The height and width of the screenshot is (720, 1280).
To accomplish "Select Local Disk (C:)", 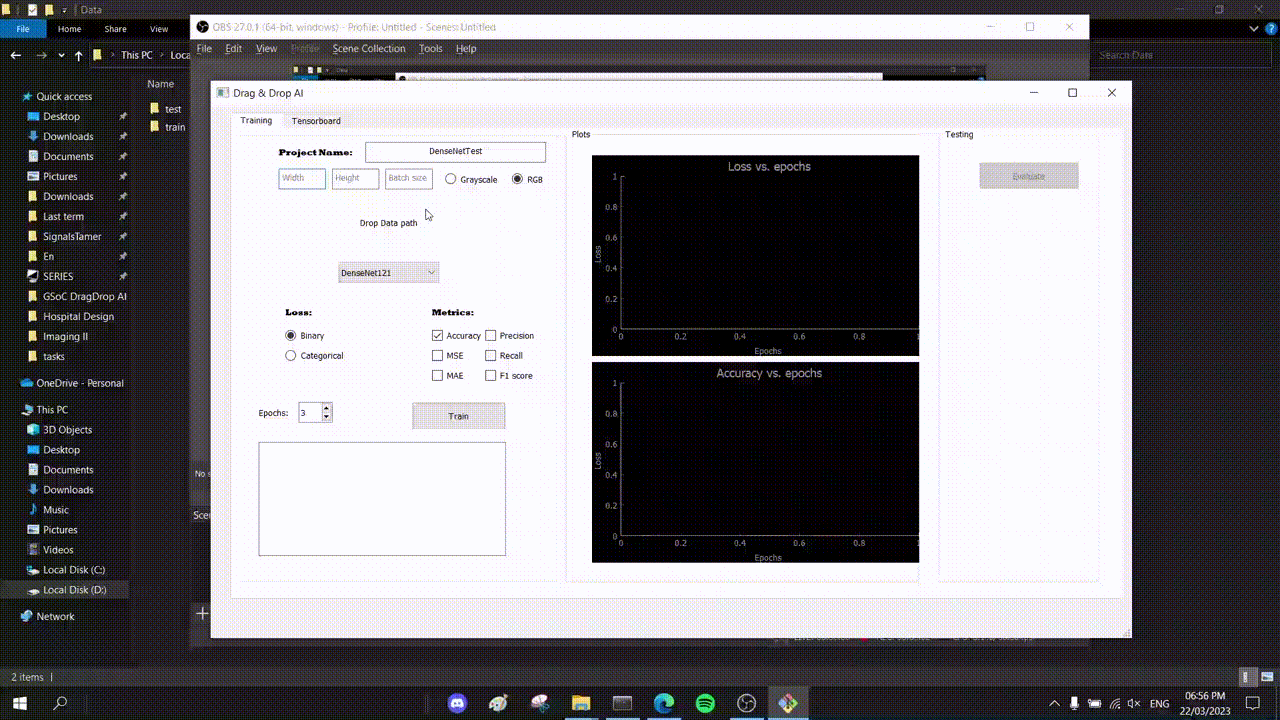I will (74, 570).
